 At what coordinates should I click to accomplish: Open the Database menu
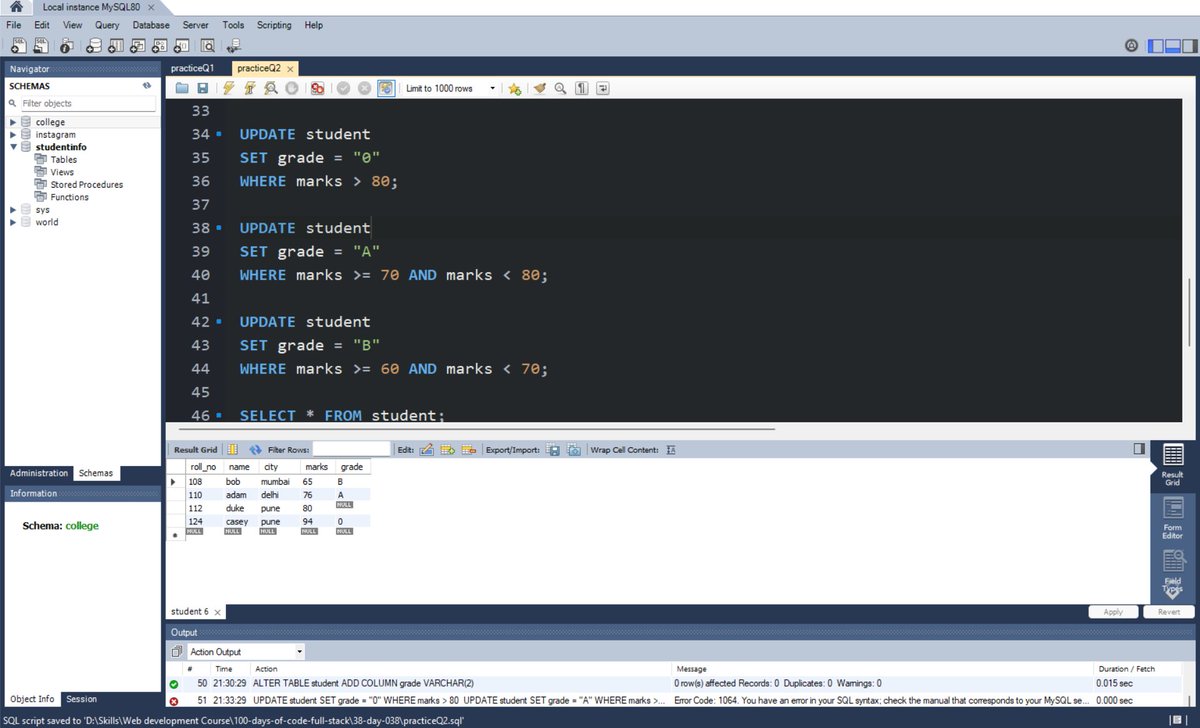tap(151, 24)
